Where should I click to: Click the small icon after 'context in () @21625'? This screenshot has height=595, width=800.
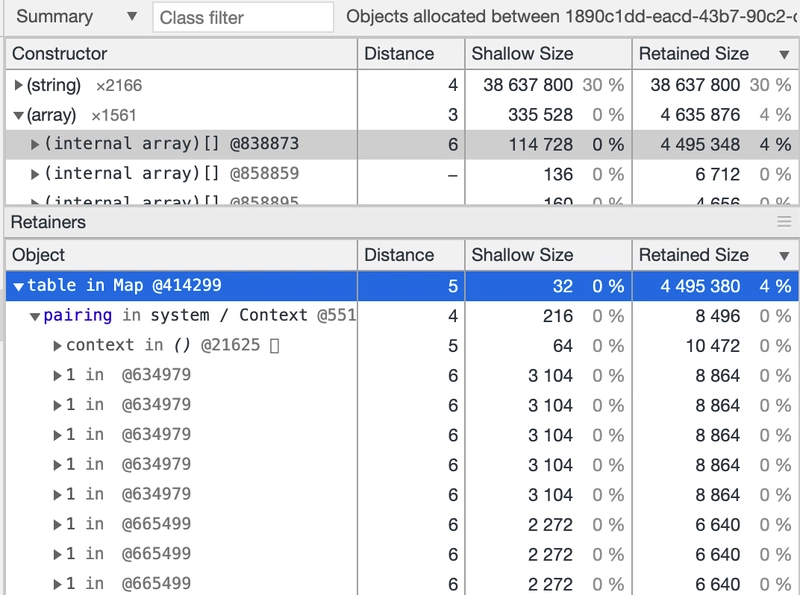[275, 346]
